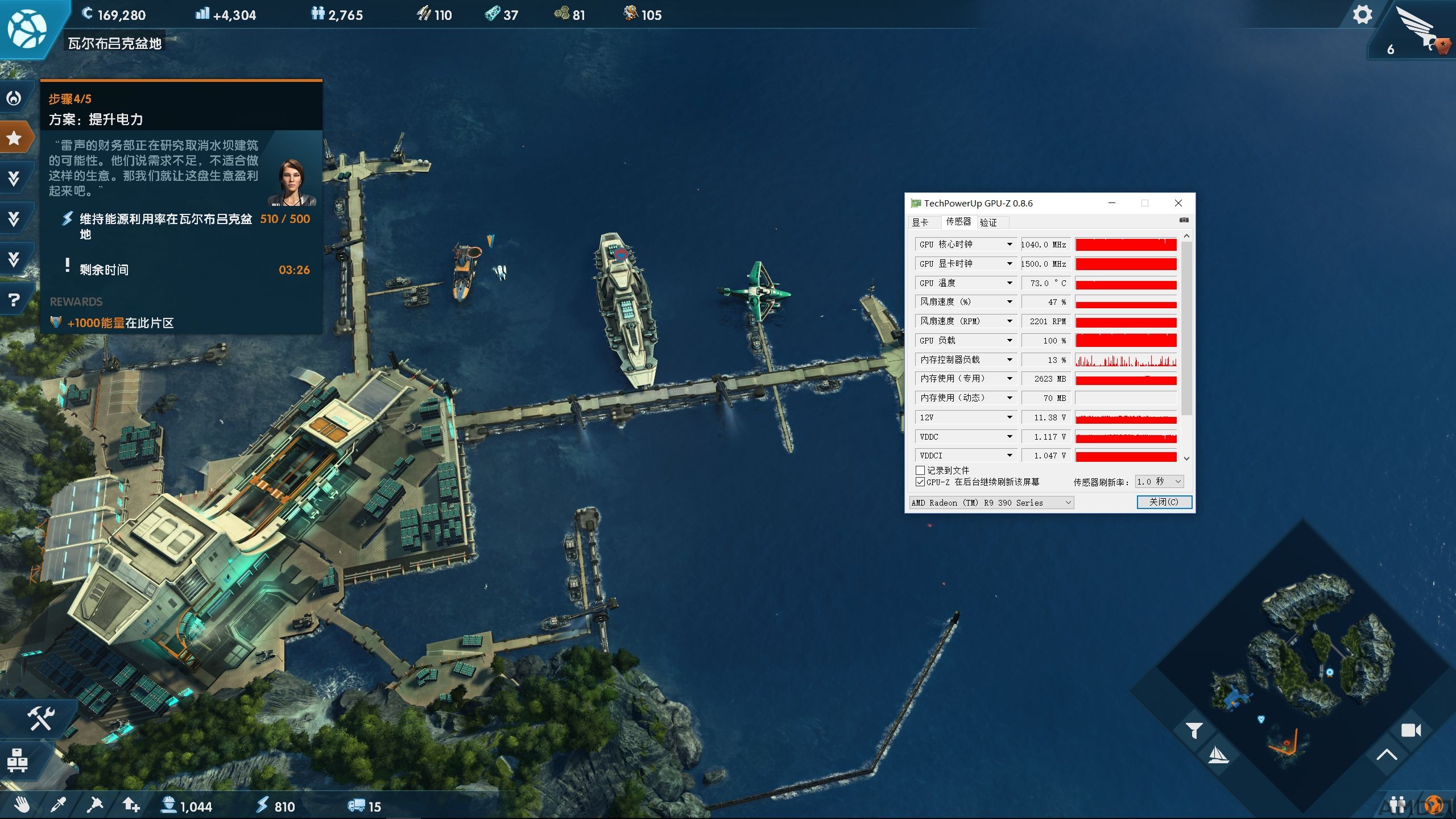This screenshot has width=1456, height=819.
Task: Click the resource icon showing 105
Action: click(x=630, y=13)
